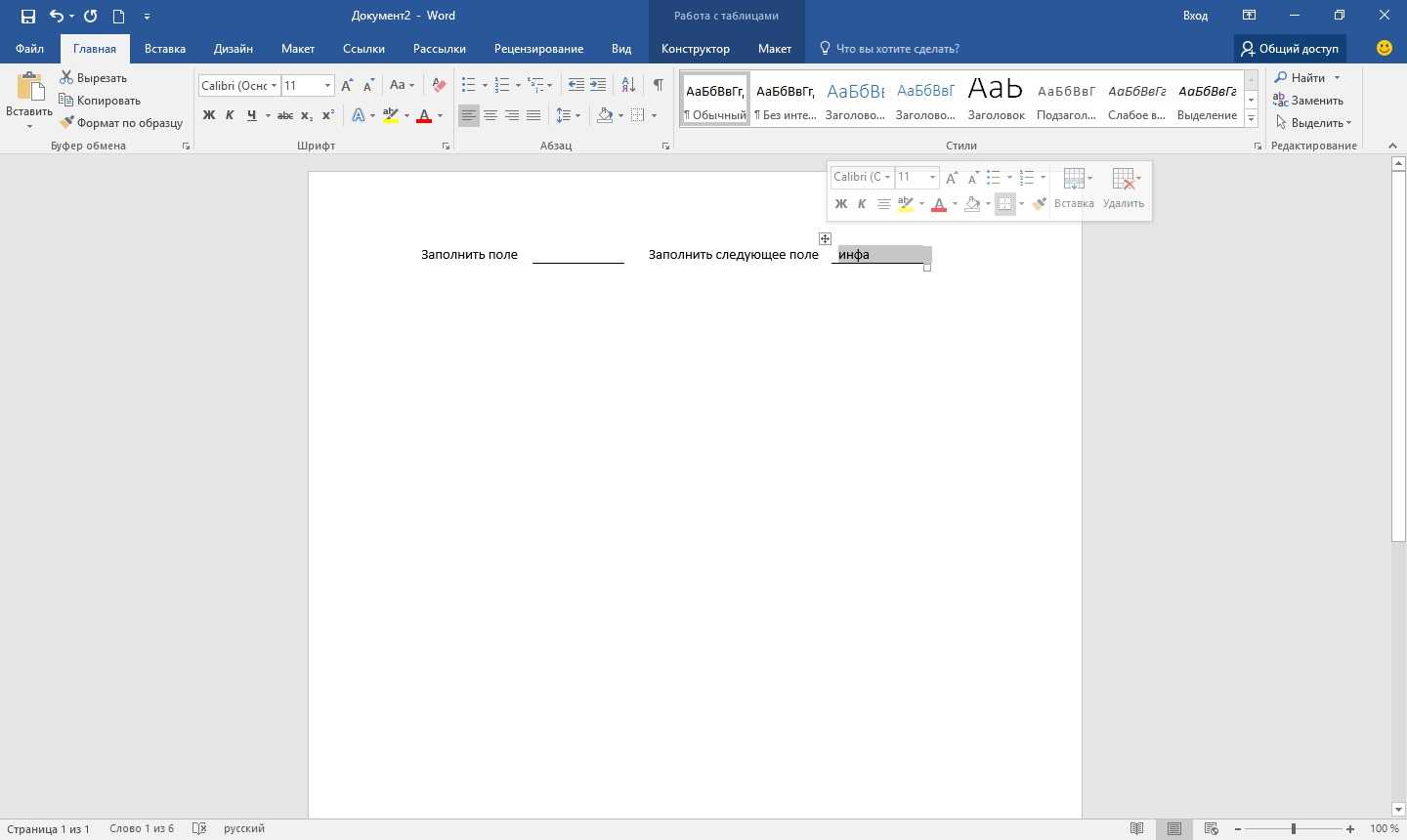The width and height of the screenshot is (1407, 840).
Task: Toggle show paragraph marks ¶
Action: coord(659,86)
